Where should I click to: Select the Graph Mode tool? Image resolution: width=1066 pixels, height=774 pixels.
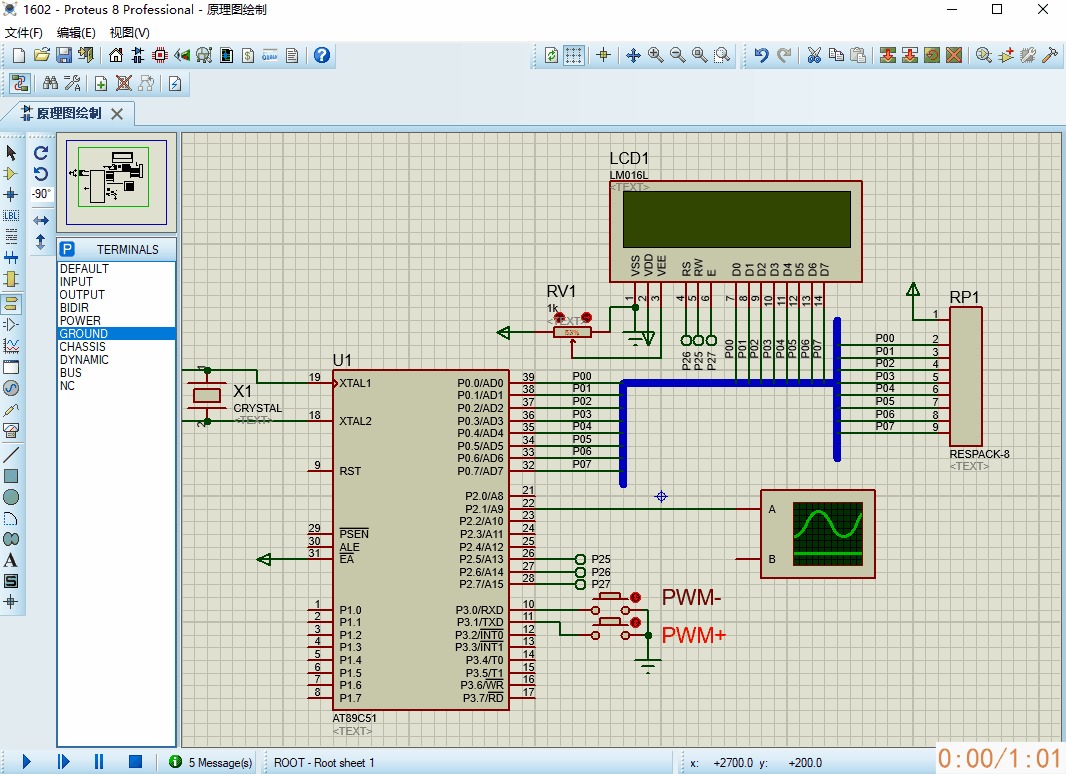tap(11, 346)
